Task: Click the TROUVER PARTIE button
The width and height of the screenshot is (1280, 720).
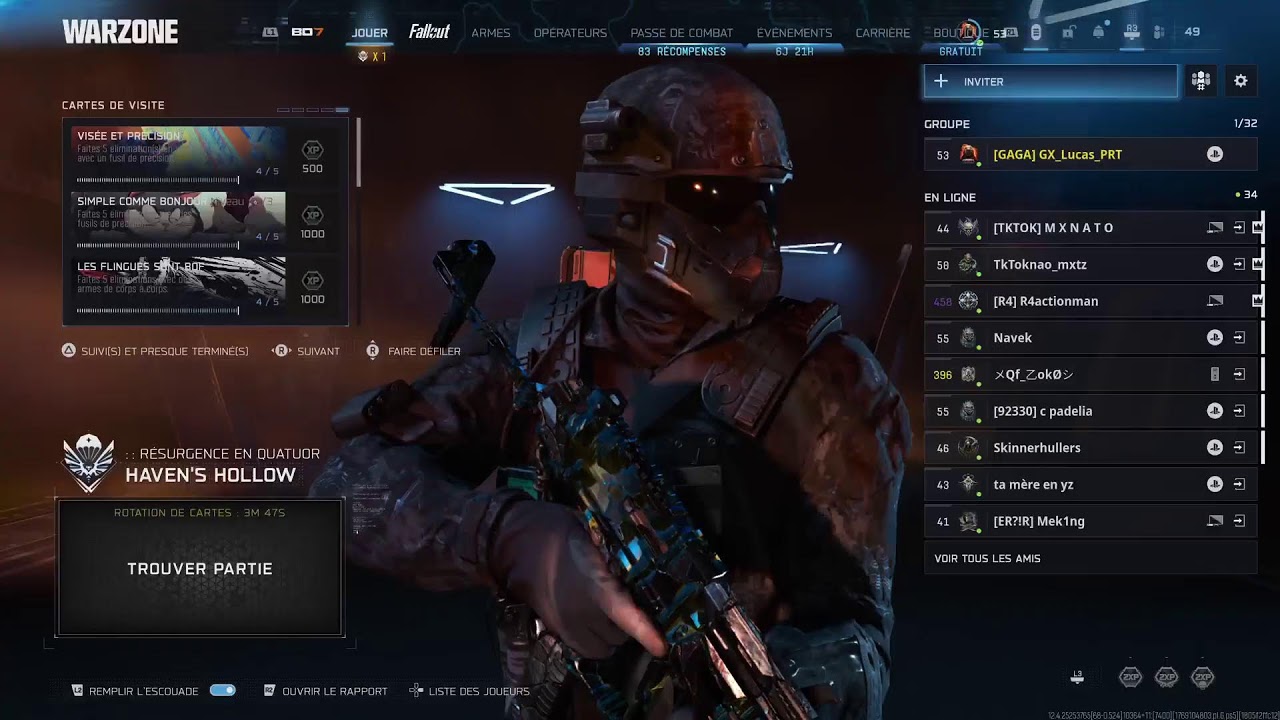Action: pos(200,568)
